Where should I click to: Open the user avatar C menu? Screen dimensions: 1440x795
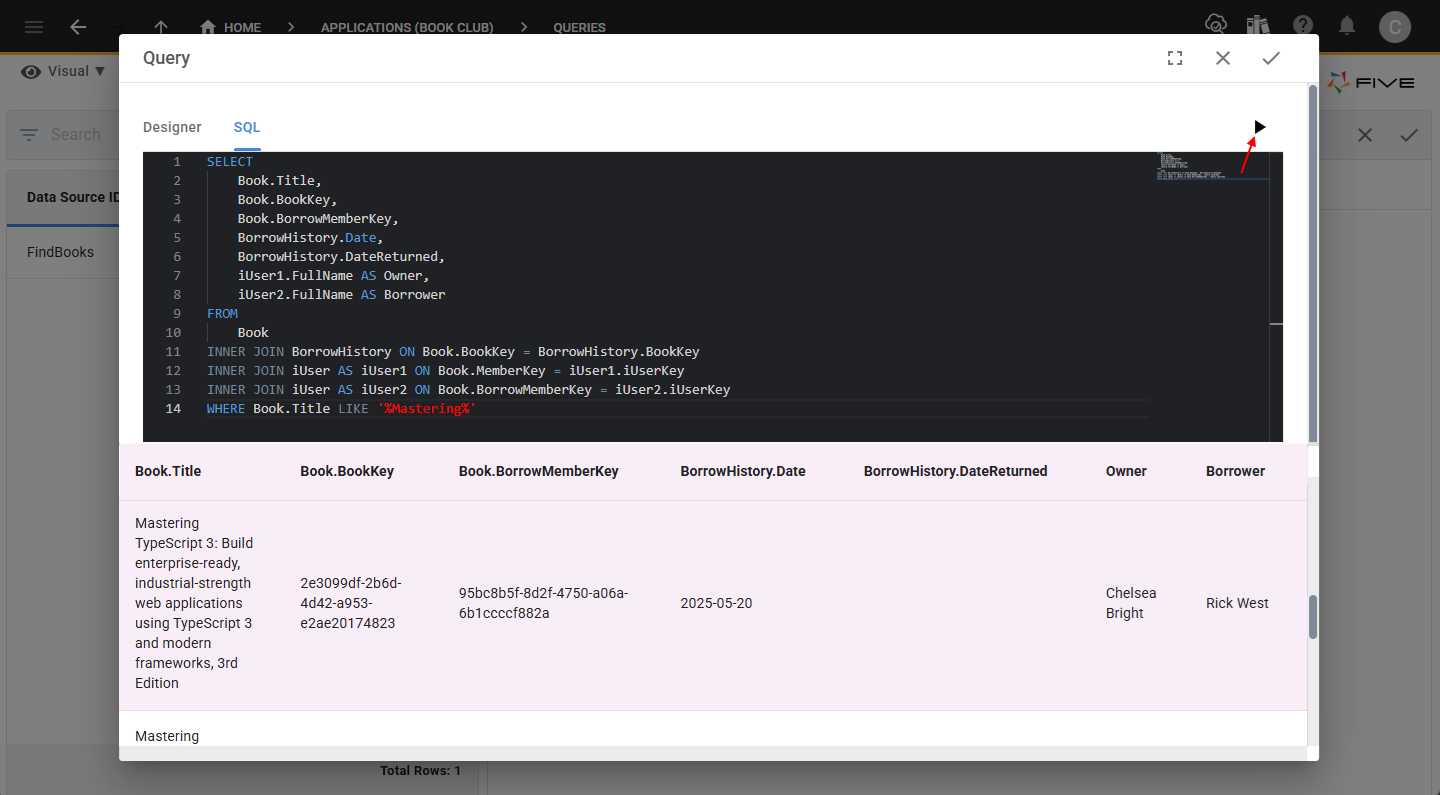pyautogui.click(x=1395, y=26)
